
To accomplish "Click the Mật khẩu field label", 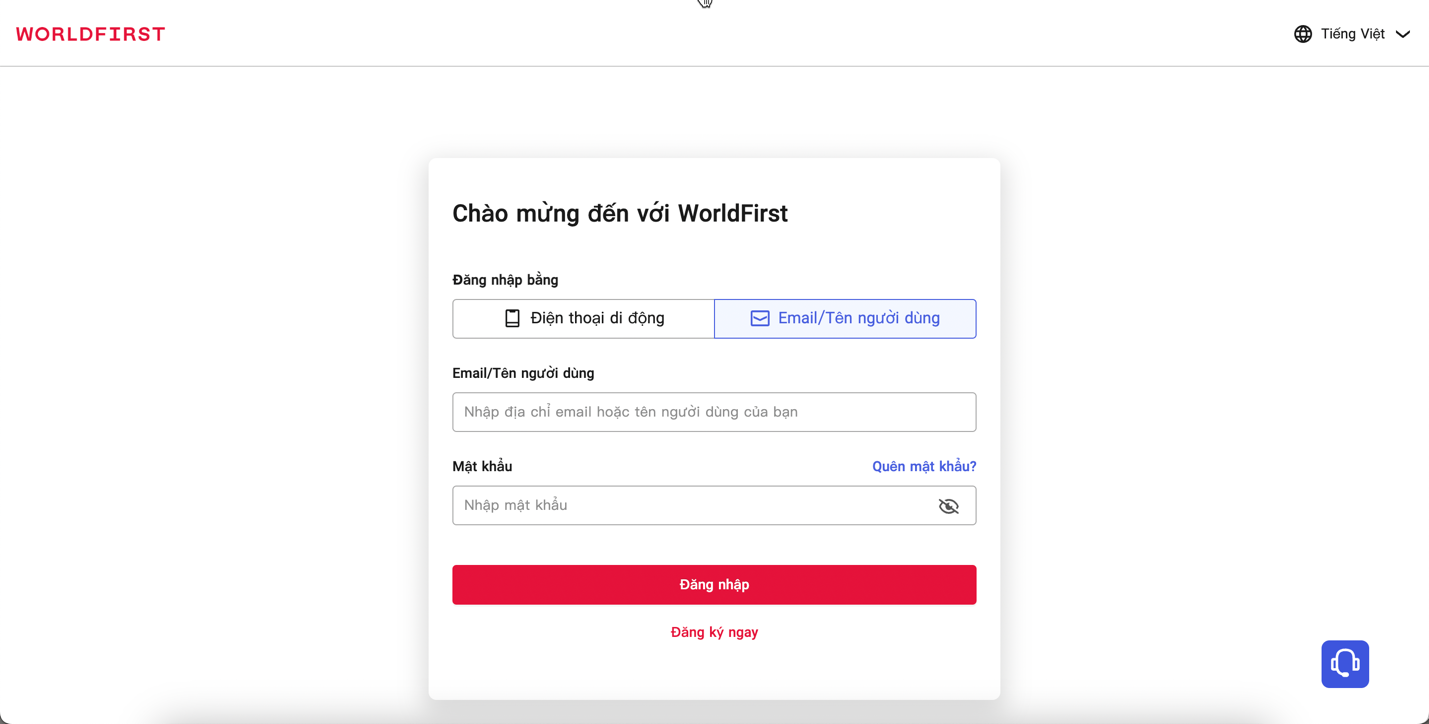I will pyautogui.click(x=482, y=466).
